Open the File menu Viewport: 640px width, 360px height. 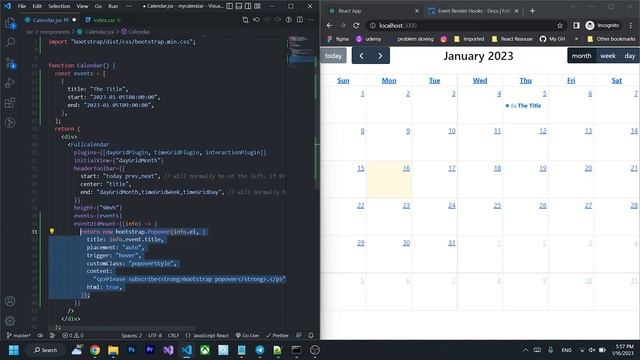(x=22, y=6)
